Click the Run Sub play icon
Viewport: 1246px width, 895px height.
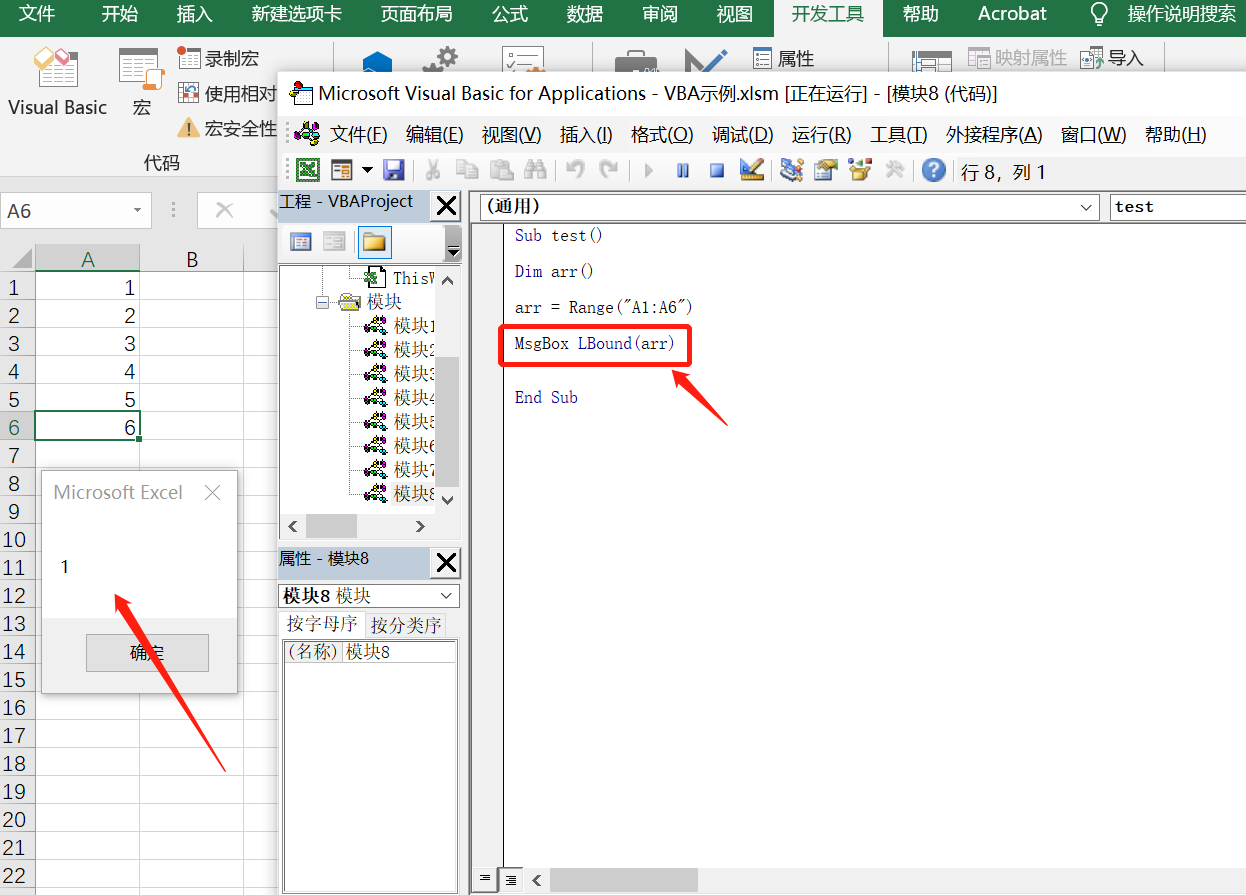coord(649,170)
